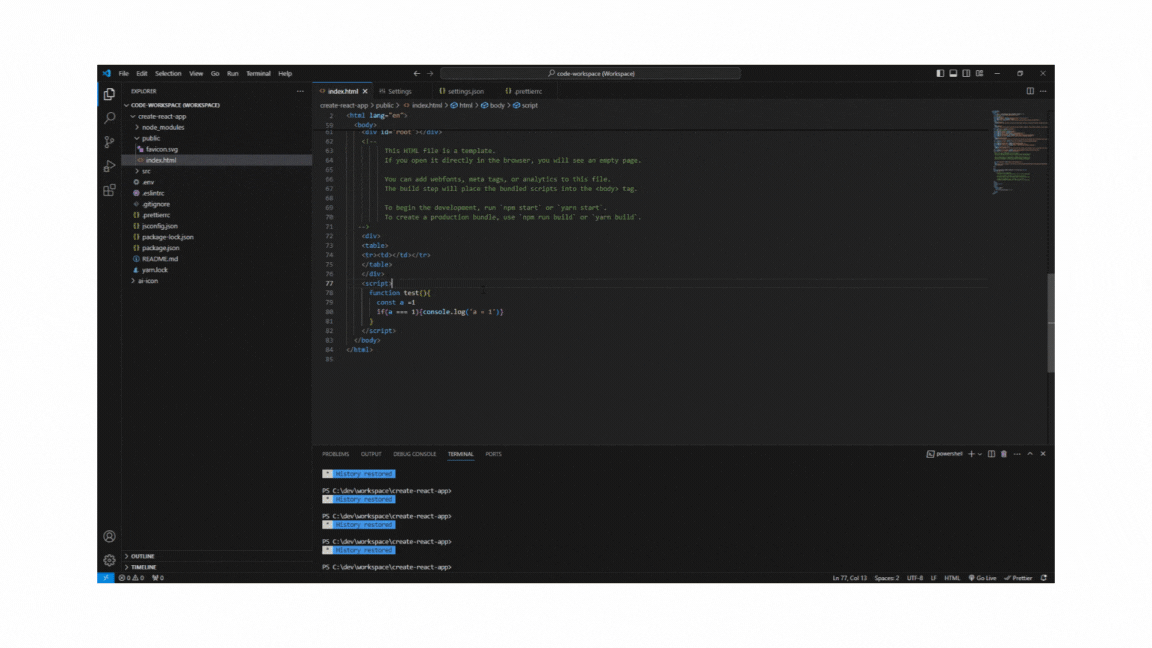The image size is (1152, 648).
Task: Open the View menu
Action: coord(196,73)
